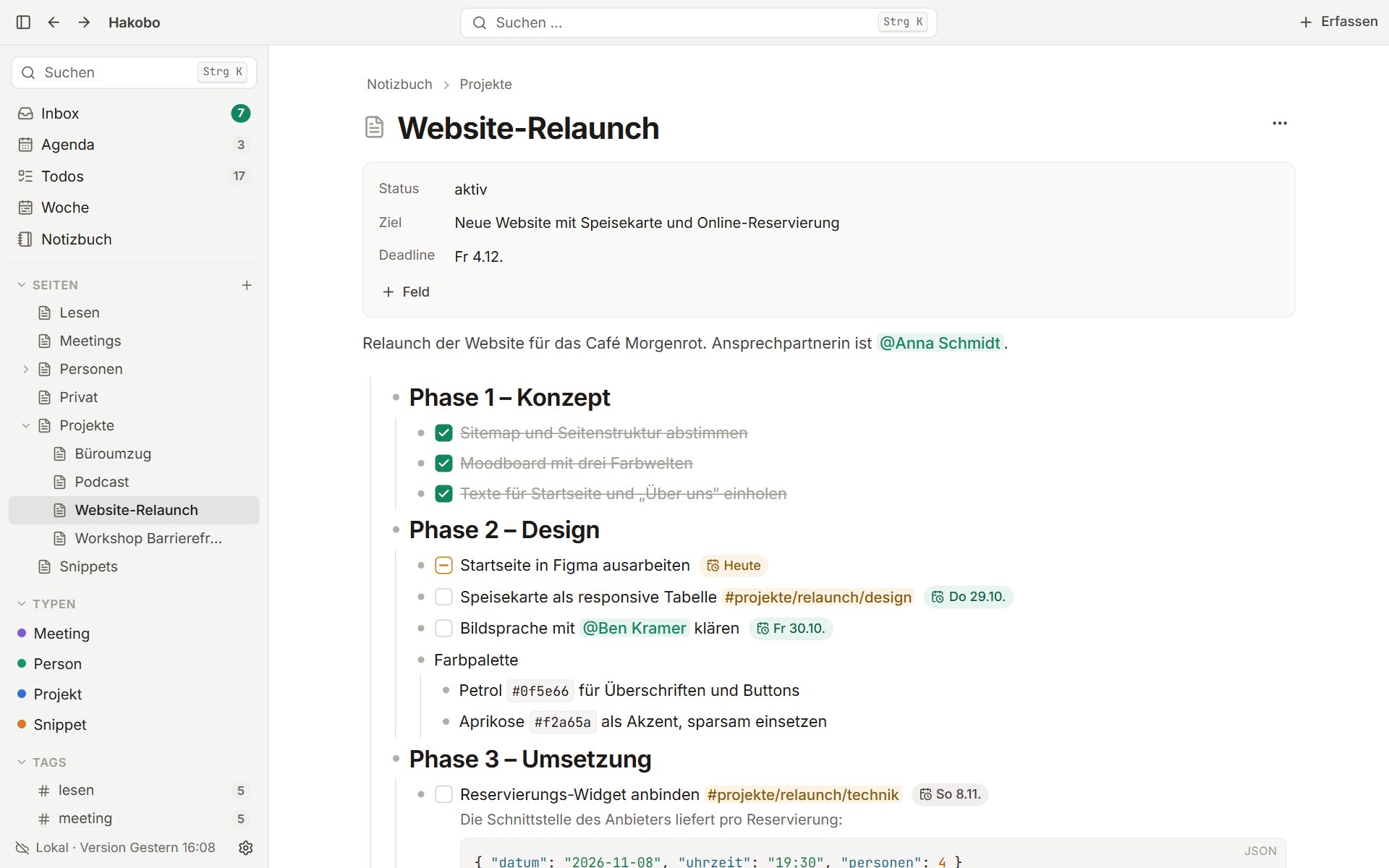The width and height of the screenshot is (1389, 868).
Task: Click the Aprikose #f2a65a color code
Action: click(x=563, y=722)
